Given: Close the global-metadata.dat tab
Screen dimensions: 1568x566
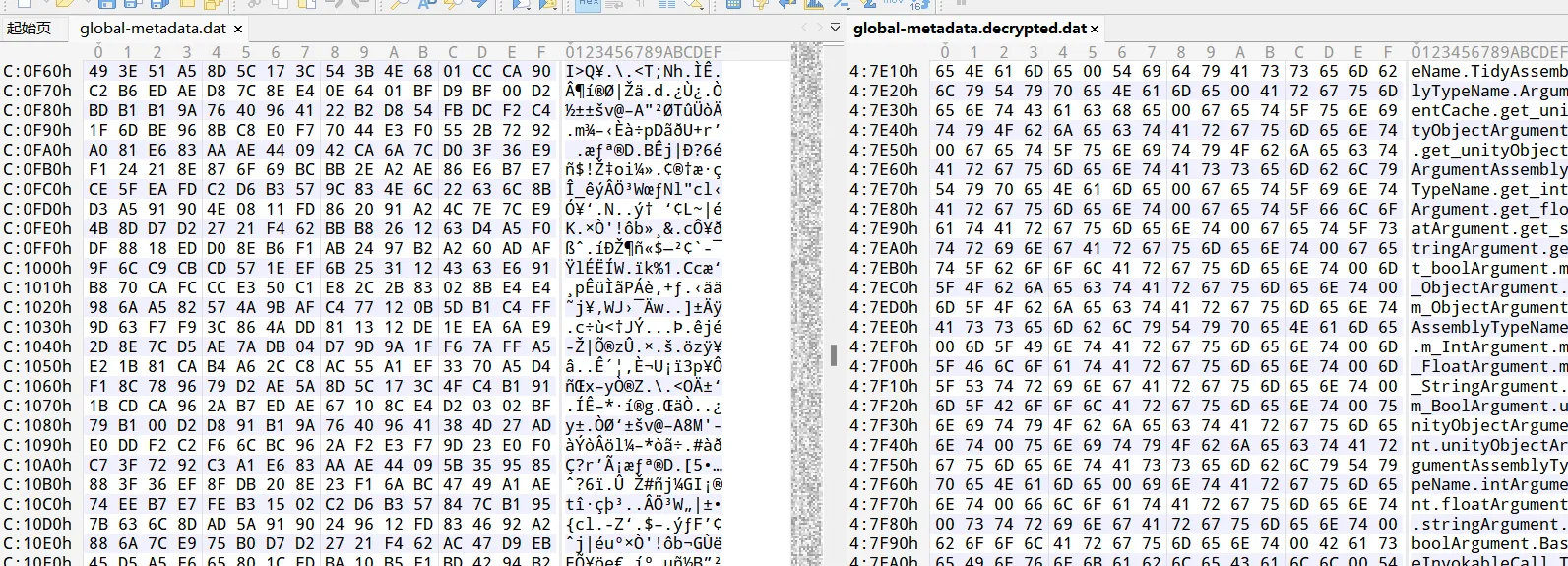Looking at the screenshot, I should click(238, 30).
